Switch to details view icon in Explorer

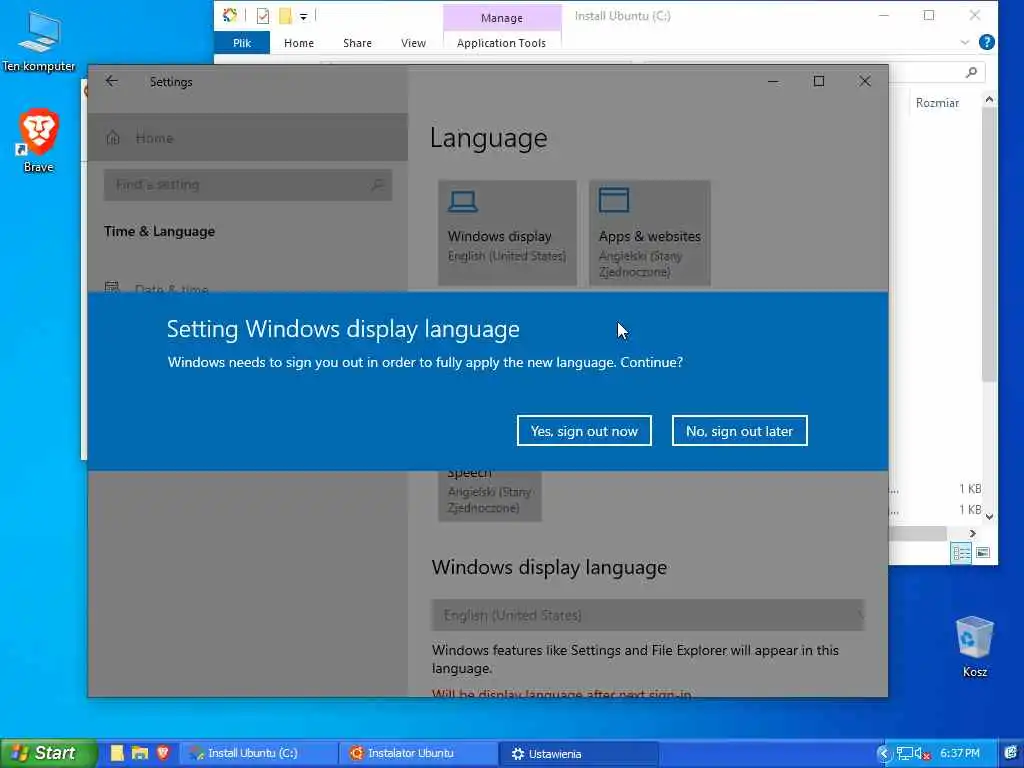tap(961, 553)
